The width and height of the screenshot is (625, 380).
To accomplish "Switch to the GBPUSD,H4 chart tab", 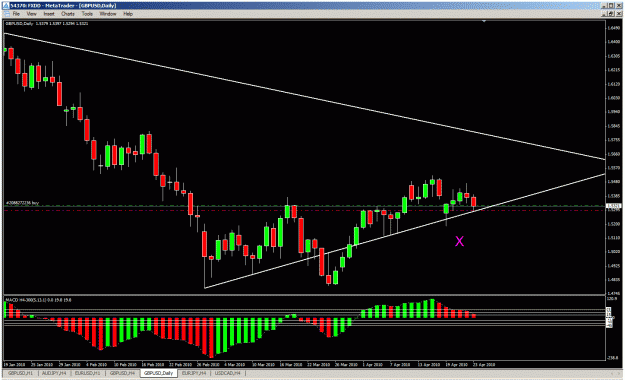I will pos(122,373).
